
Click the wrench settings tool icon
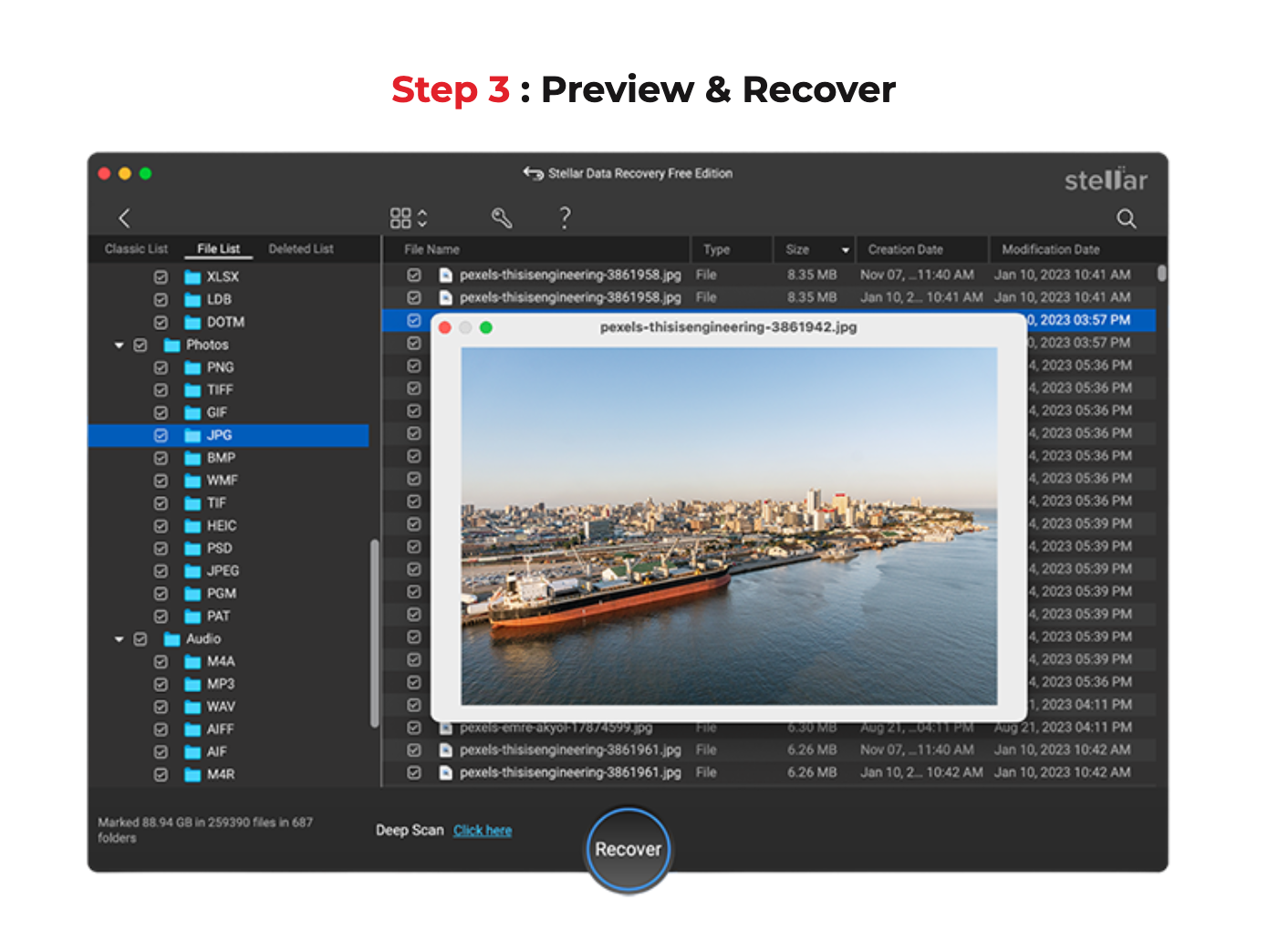coord(502,218)
